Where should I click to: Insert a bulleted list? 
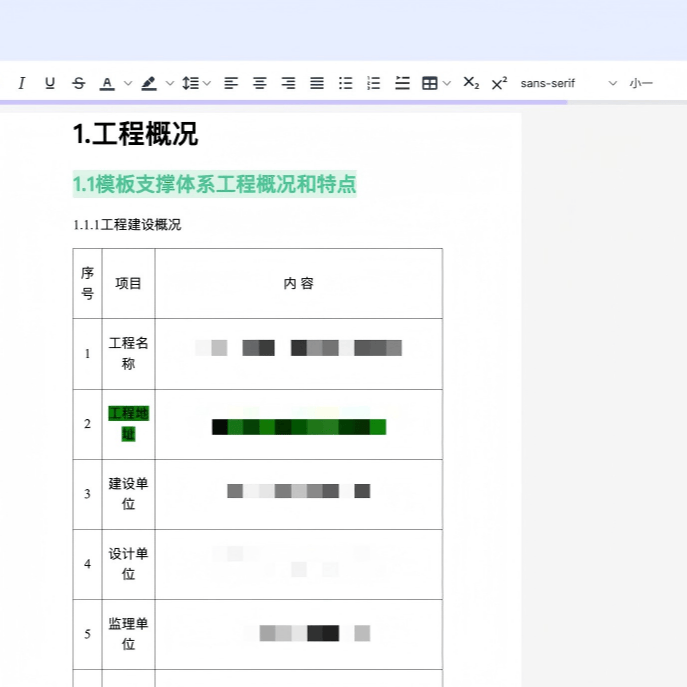pos(345,83)
